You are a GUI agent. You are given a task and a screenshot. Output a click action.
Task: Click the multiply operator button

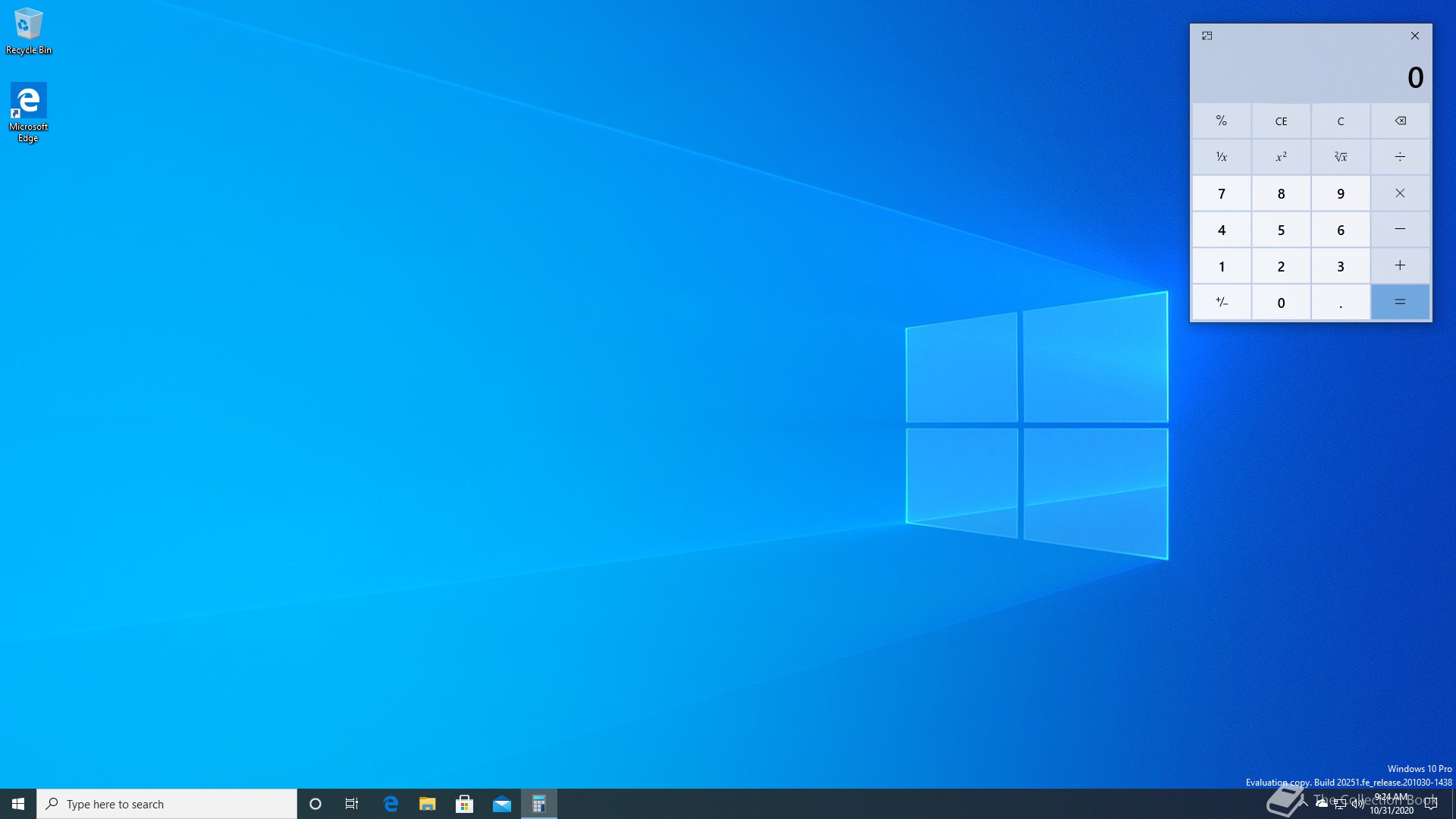pyautogui.click(x=1400, y=193)
